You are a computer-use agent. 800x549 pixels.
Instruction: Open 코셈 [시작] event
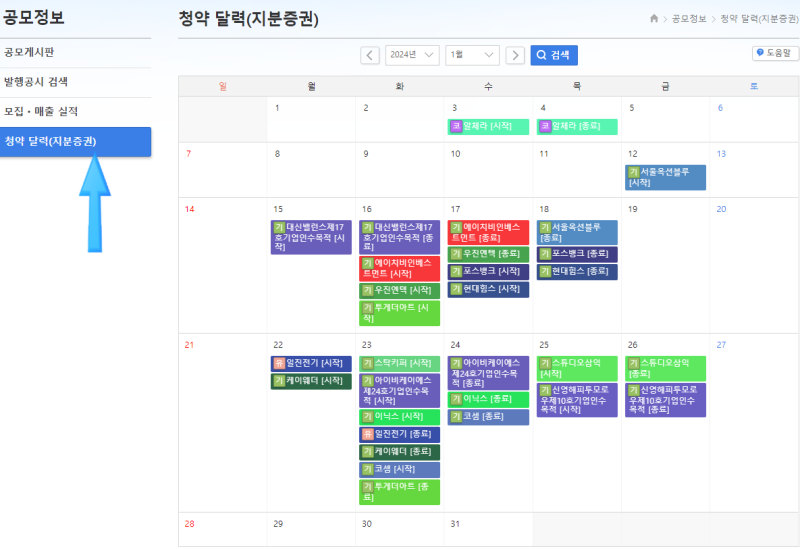coord(399,469)
